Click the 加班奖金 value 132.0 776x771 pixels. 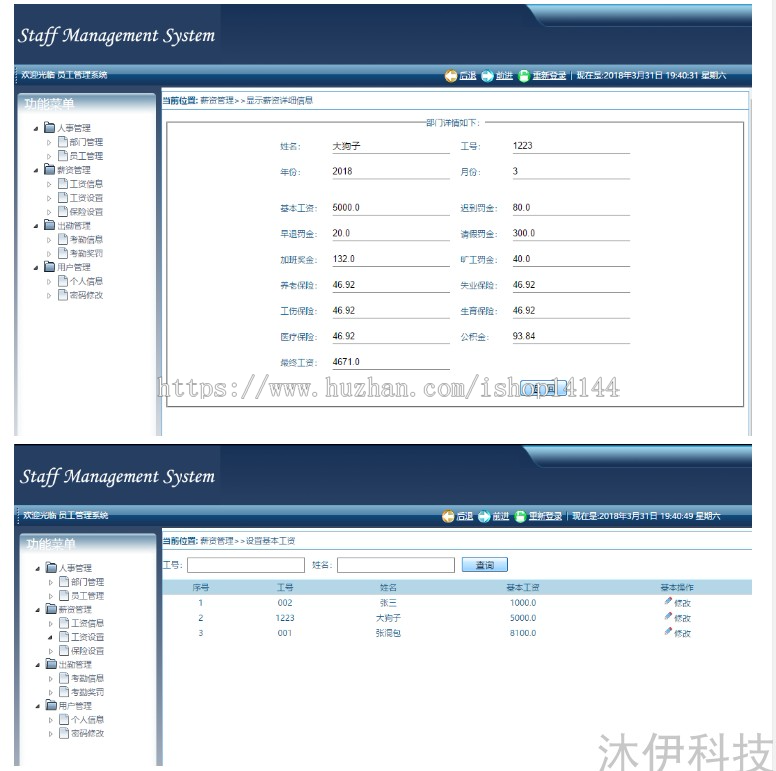point(343,259)
